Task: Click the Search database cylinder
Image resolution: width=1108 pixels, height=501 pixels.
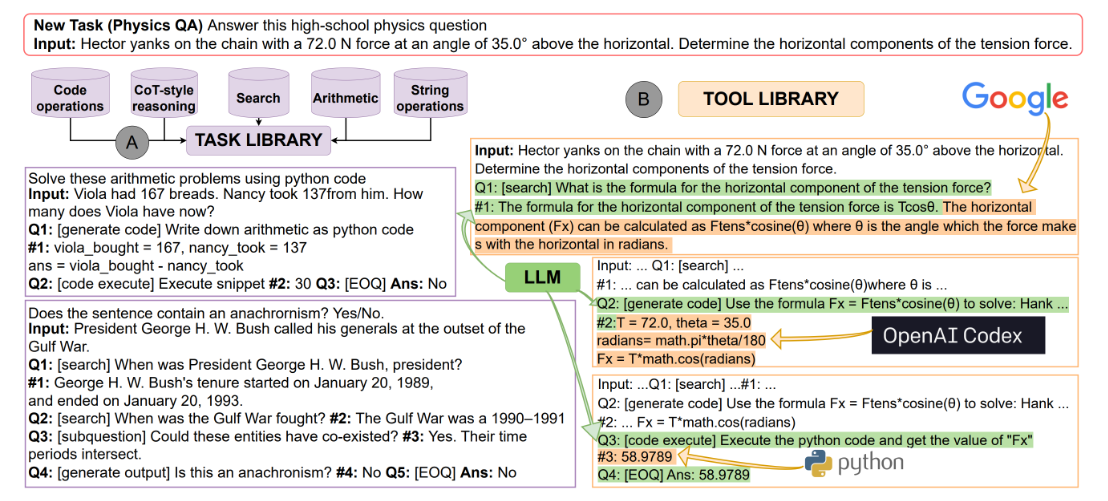Action: pos(258,97)
